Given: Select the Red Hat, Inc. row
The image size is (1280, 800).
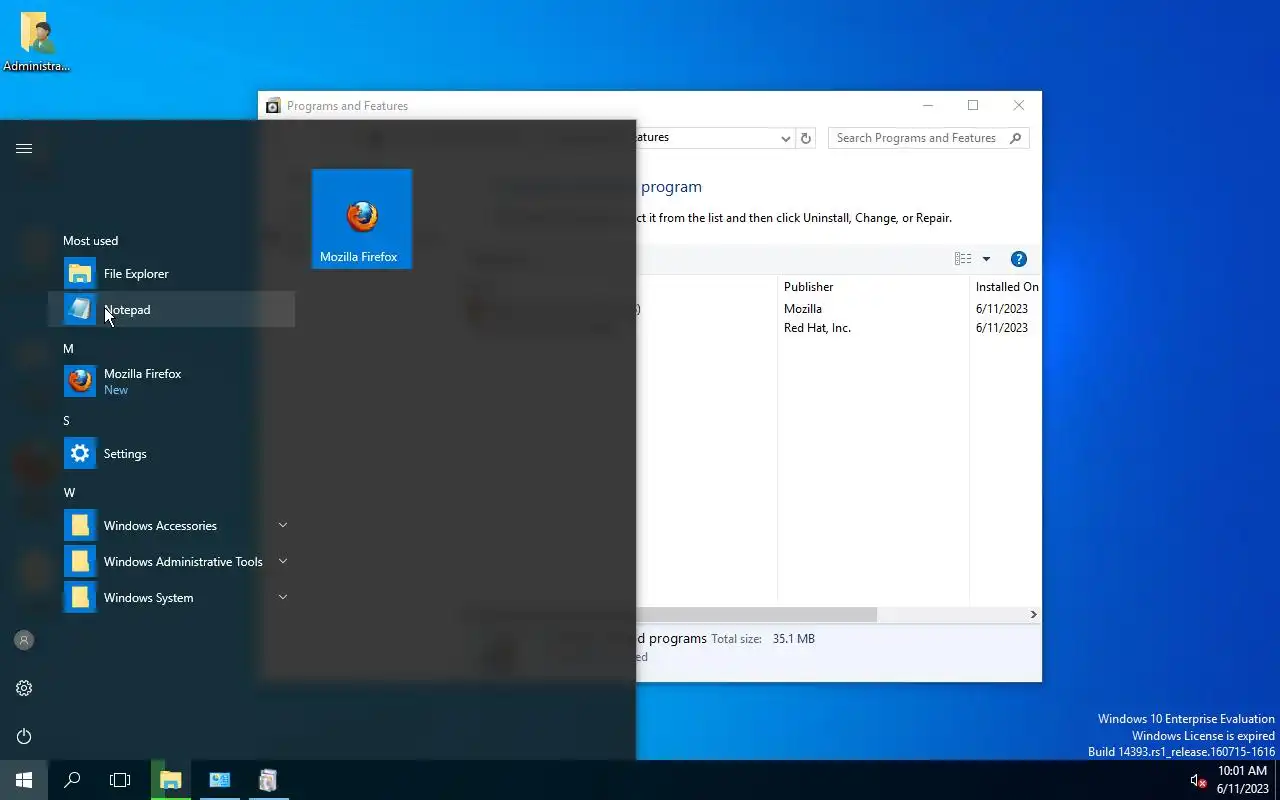Looking at the screenshot, I should point(818,328).
